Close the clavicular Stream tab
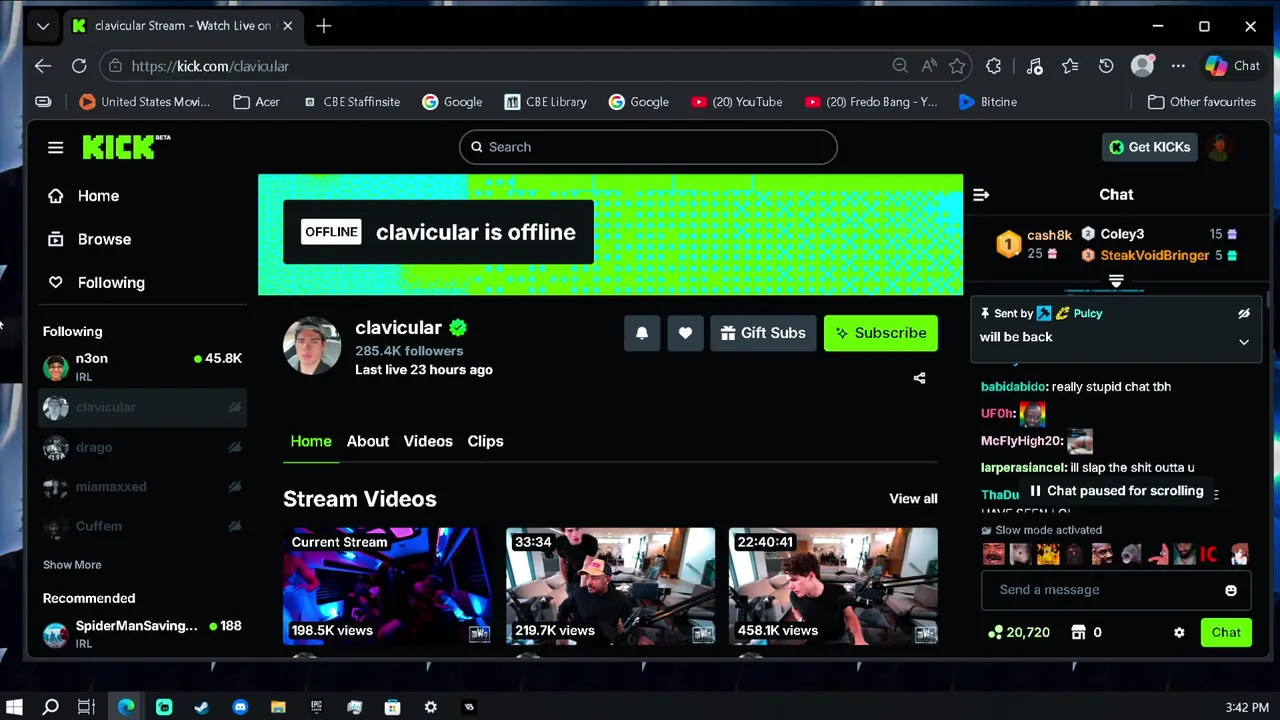Viewport: 1280px width, 720px height. coord(287,26)
